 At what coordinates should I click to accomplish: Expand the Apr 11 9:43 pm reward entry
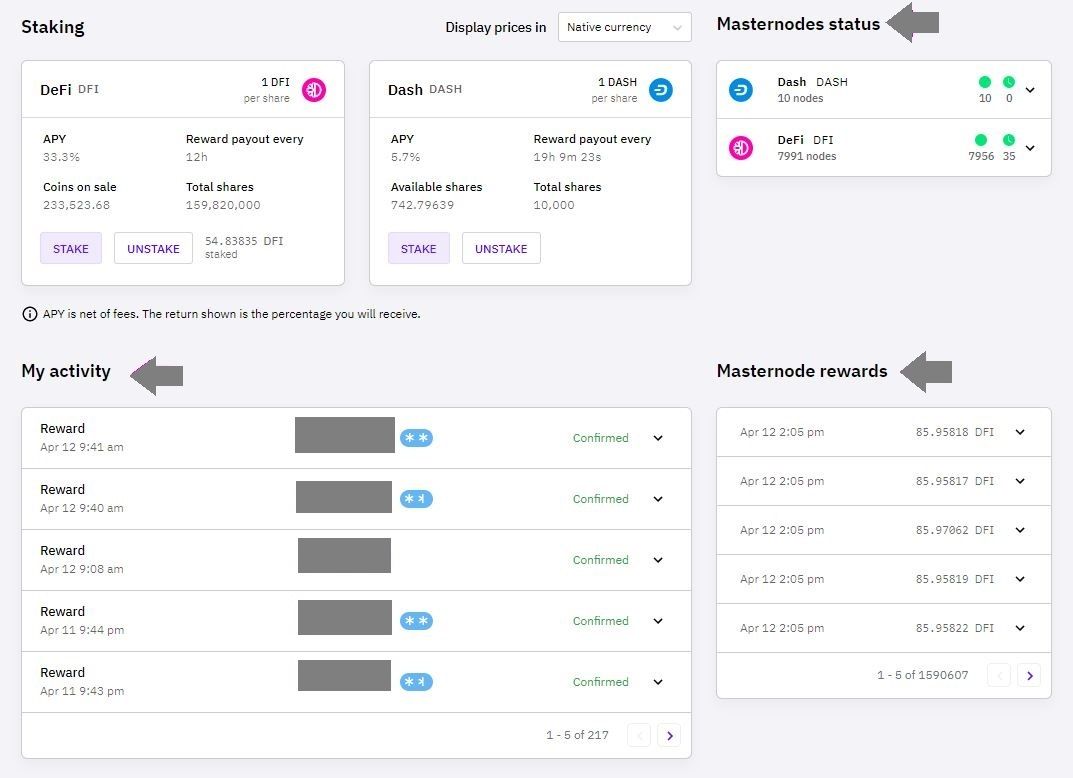(658, 682)
